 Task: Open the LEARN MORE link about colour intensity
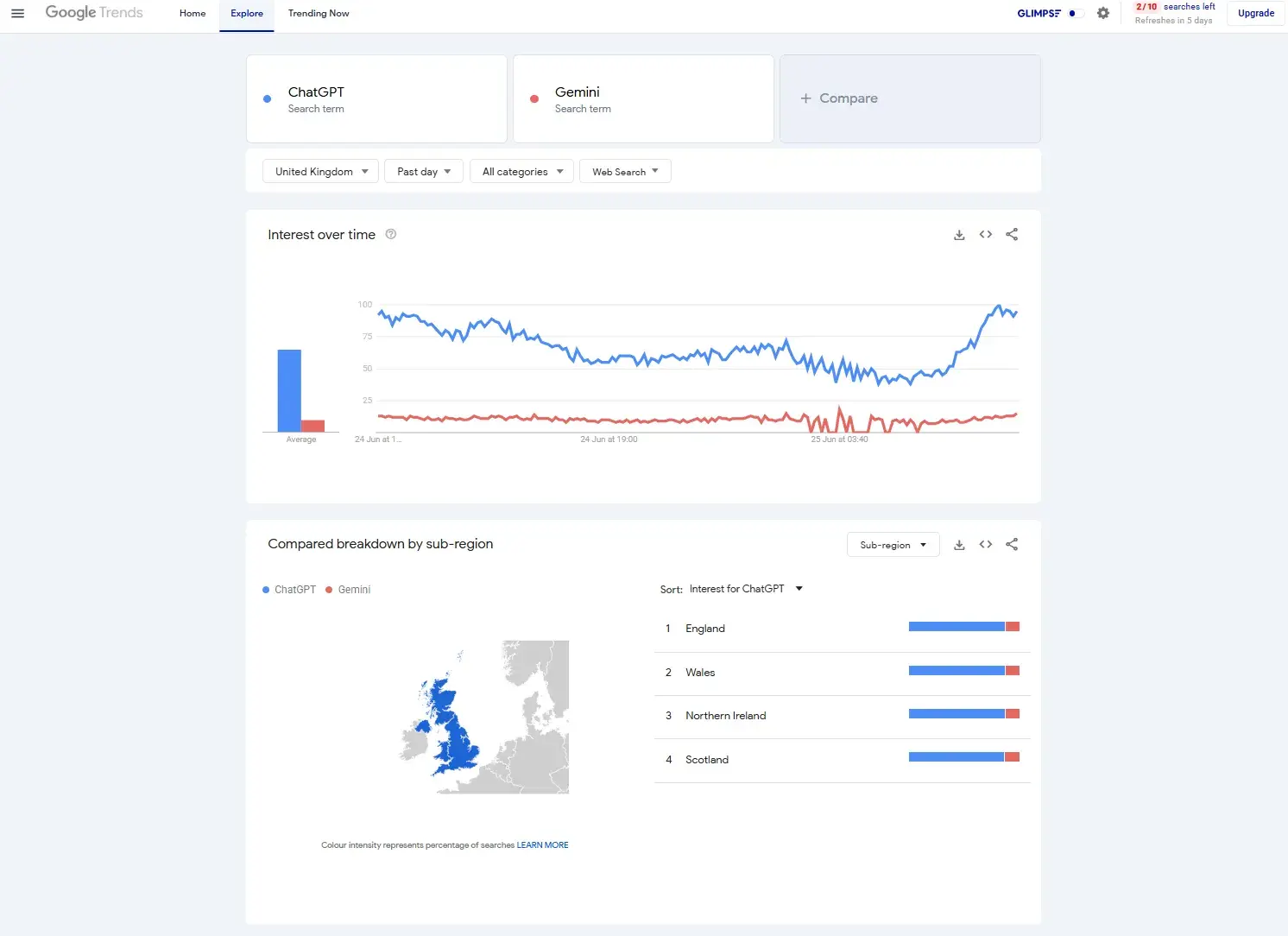coord(542,844)
